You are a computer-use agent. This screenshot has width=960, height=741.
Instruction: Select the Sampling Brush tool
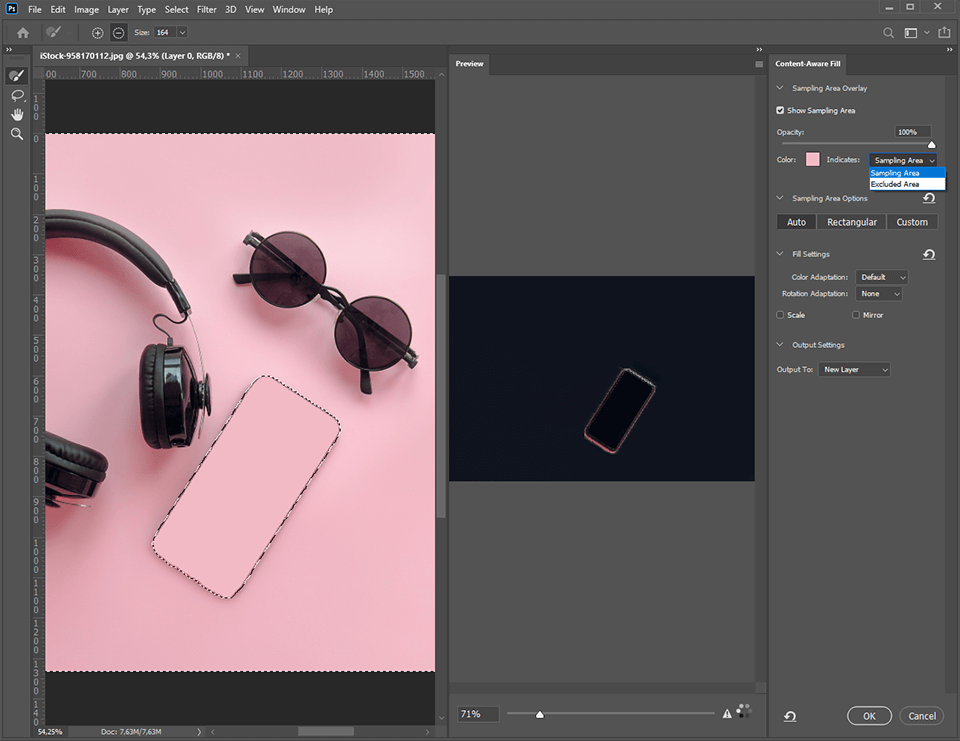[16, 74]
